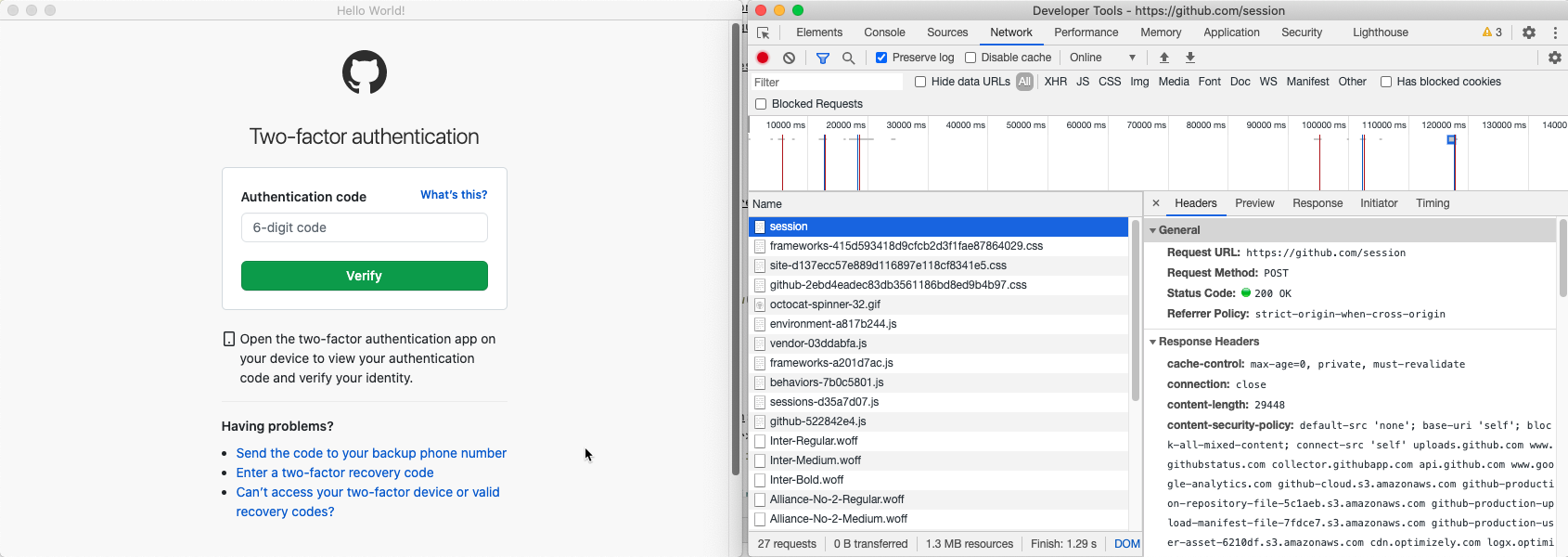Open the Application tab
Image resolution: width=1568 pixels, height=557 pixels.
point(1231,32)
